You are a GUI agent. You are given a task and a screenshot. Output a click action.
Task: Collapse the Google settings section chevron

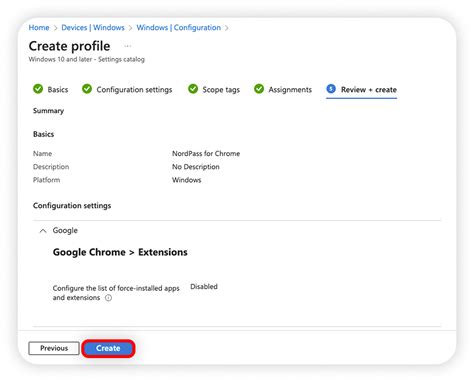tap(43, 231)
